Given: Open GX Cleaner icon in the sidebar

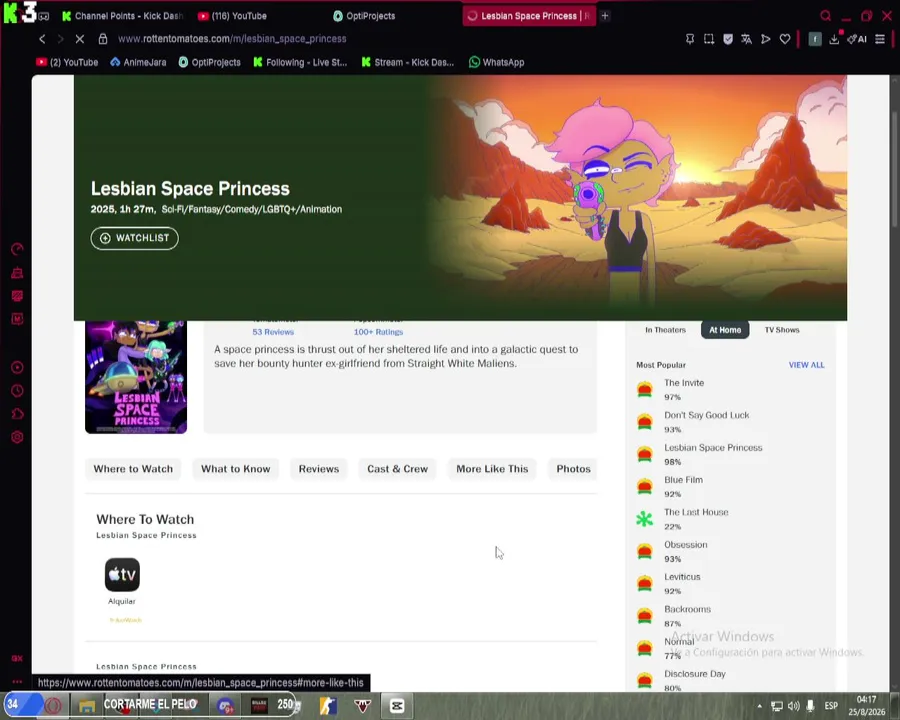Looking at the screenshot, I should 17,273.
